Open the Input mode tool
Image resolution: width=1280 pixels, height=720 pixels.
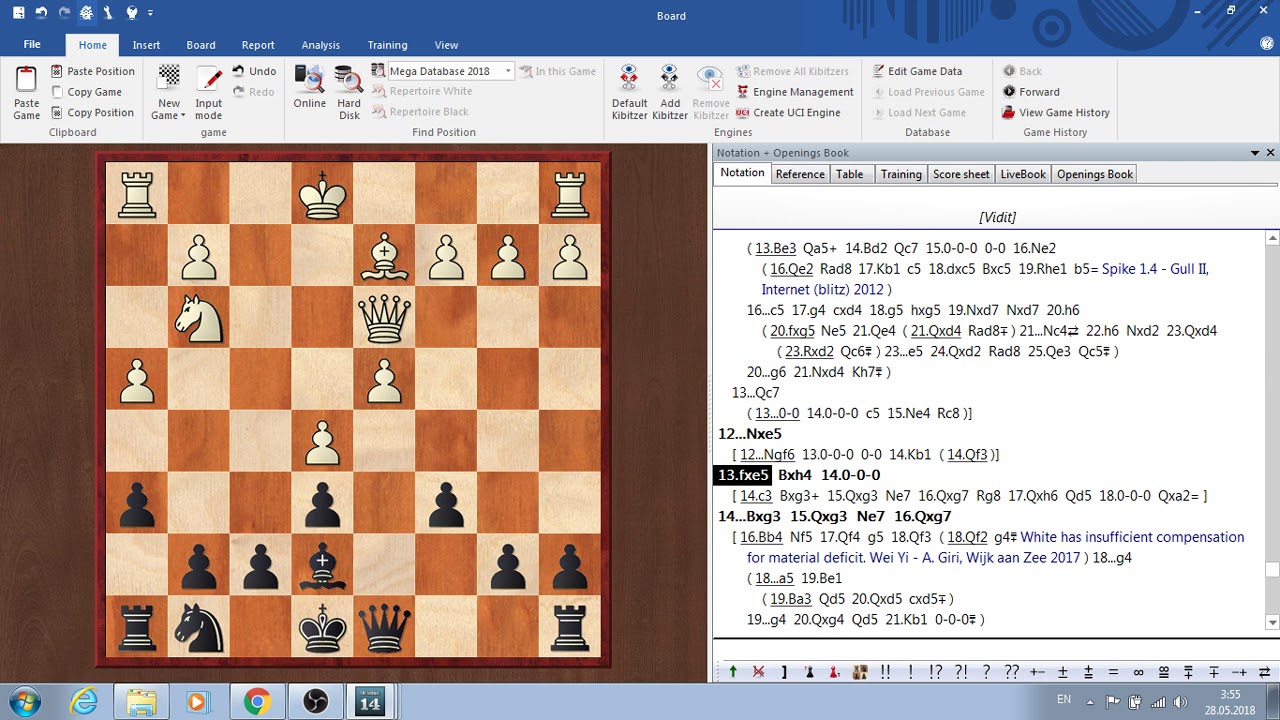208,92
